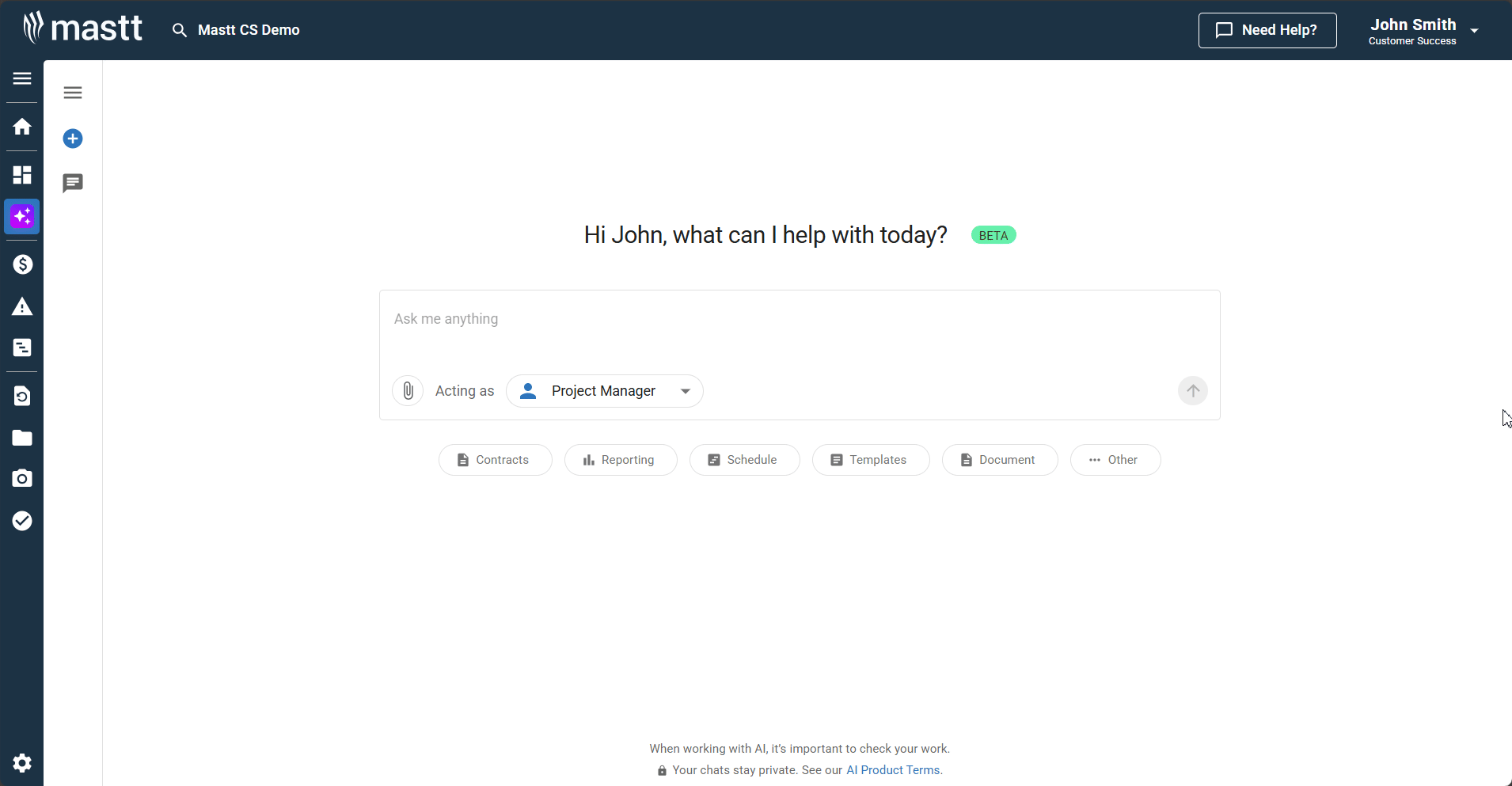Open the Cost dollar-sign module
The image size is (1512, 786).
pyautogui.click(x=22, y=264)
